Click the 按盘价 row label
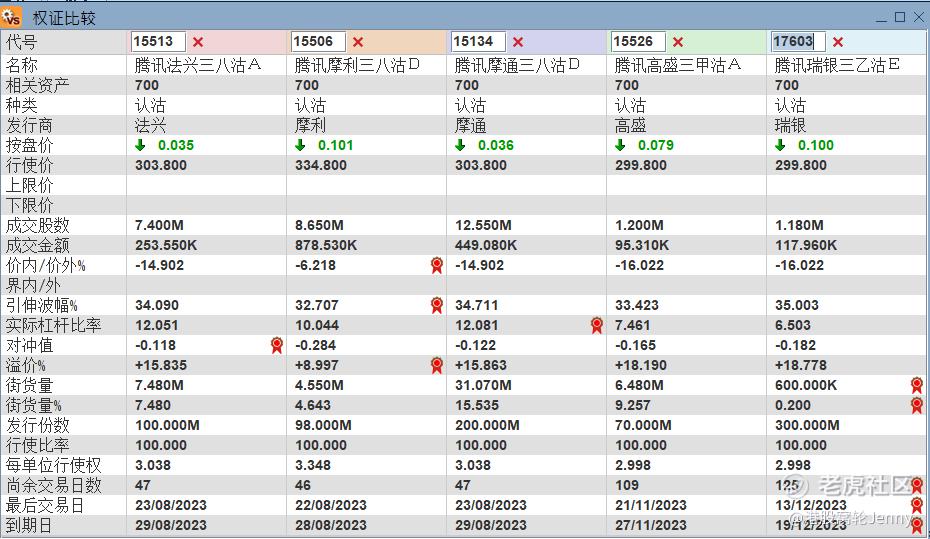The height and width of the screenshot is (539, 930). point(29,145)
